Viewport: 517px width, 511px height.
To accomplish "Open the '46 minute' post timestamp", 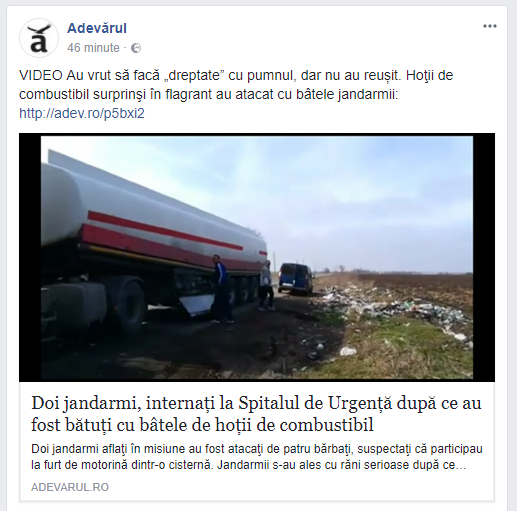I will (93, 48).
